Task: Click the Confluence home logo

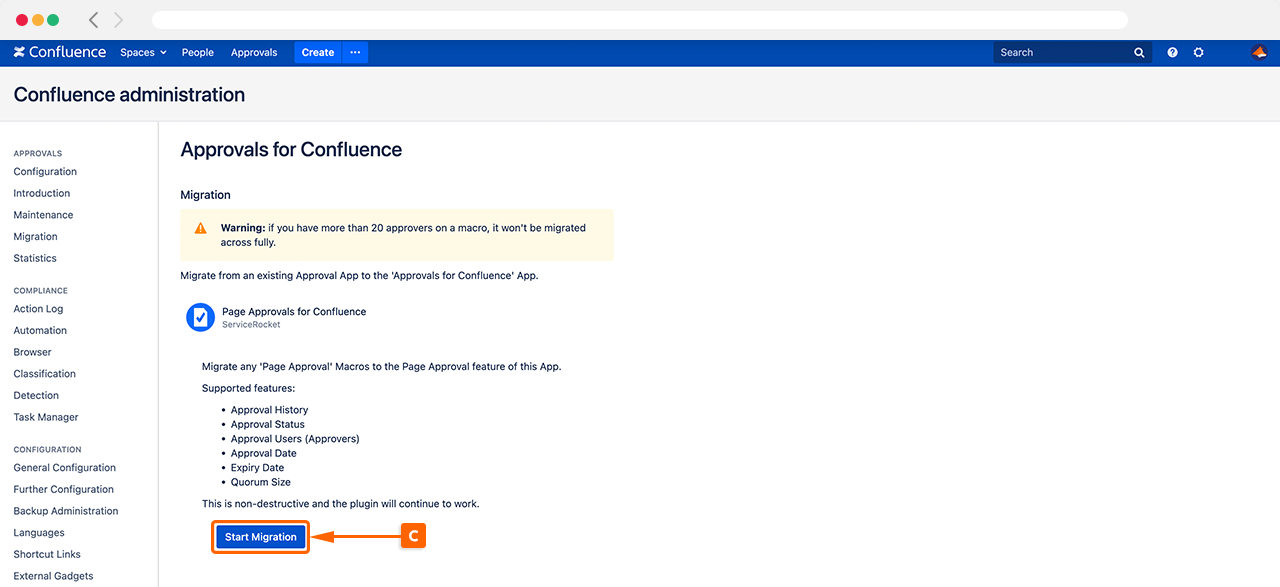Action: point(59,51)
